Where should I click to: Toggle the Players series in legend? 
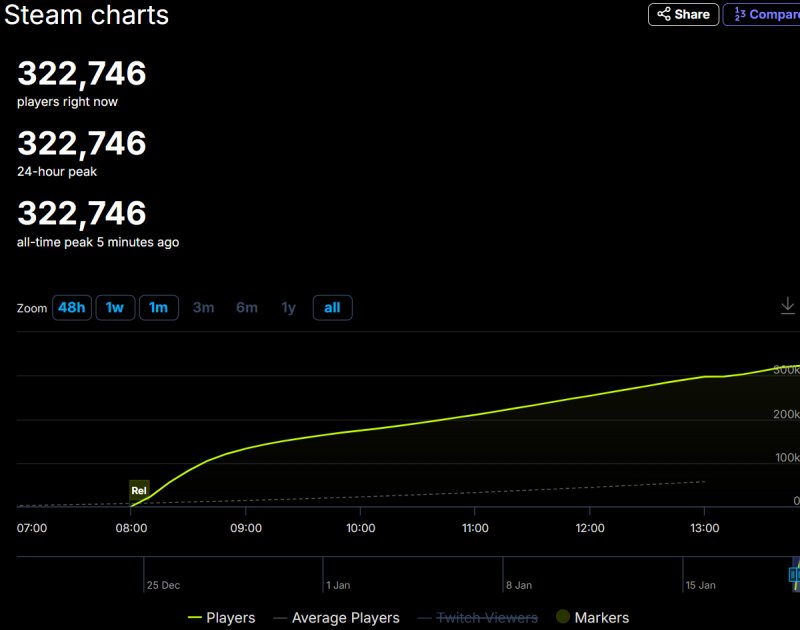pos(221,618)
